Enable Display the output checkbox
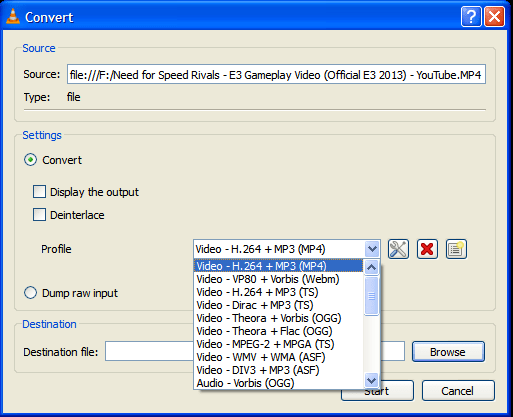The width and height of the screenshot is (513, 417). tap(39, 192)
